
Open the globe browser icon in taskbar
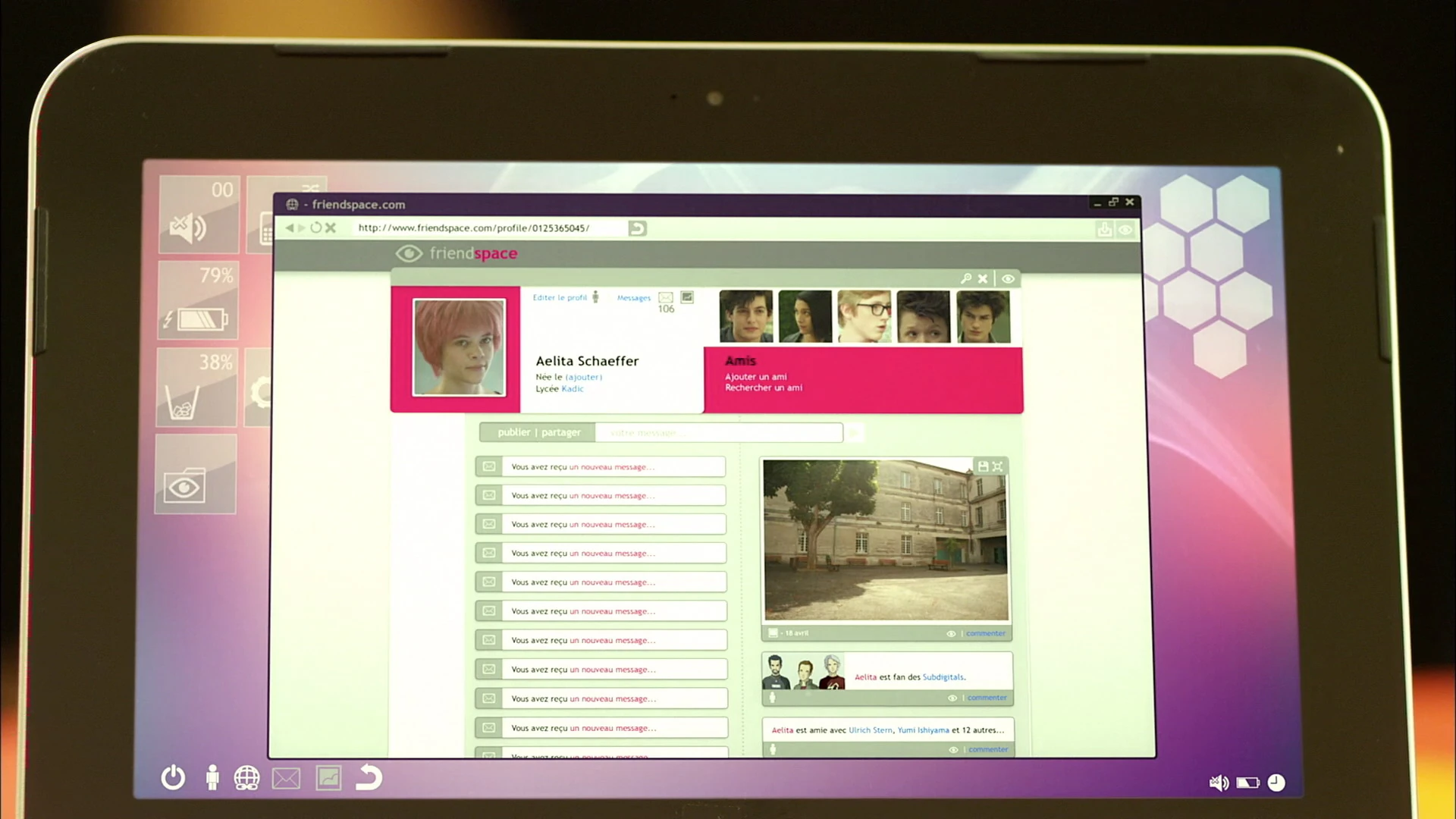click(x=247, y=778)
